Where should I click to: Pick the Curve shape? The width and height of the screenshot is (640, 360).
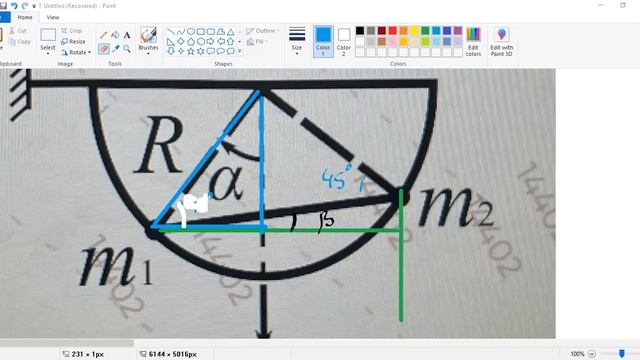click(181, 31)
